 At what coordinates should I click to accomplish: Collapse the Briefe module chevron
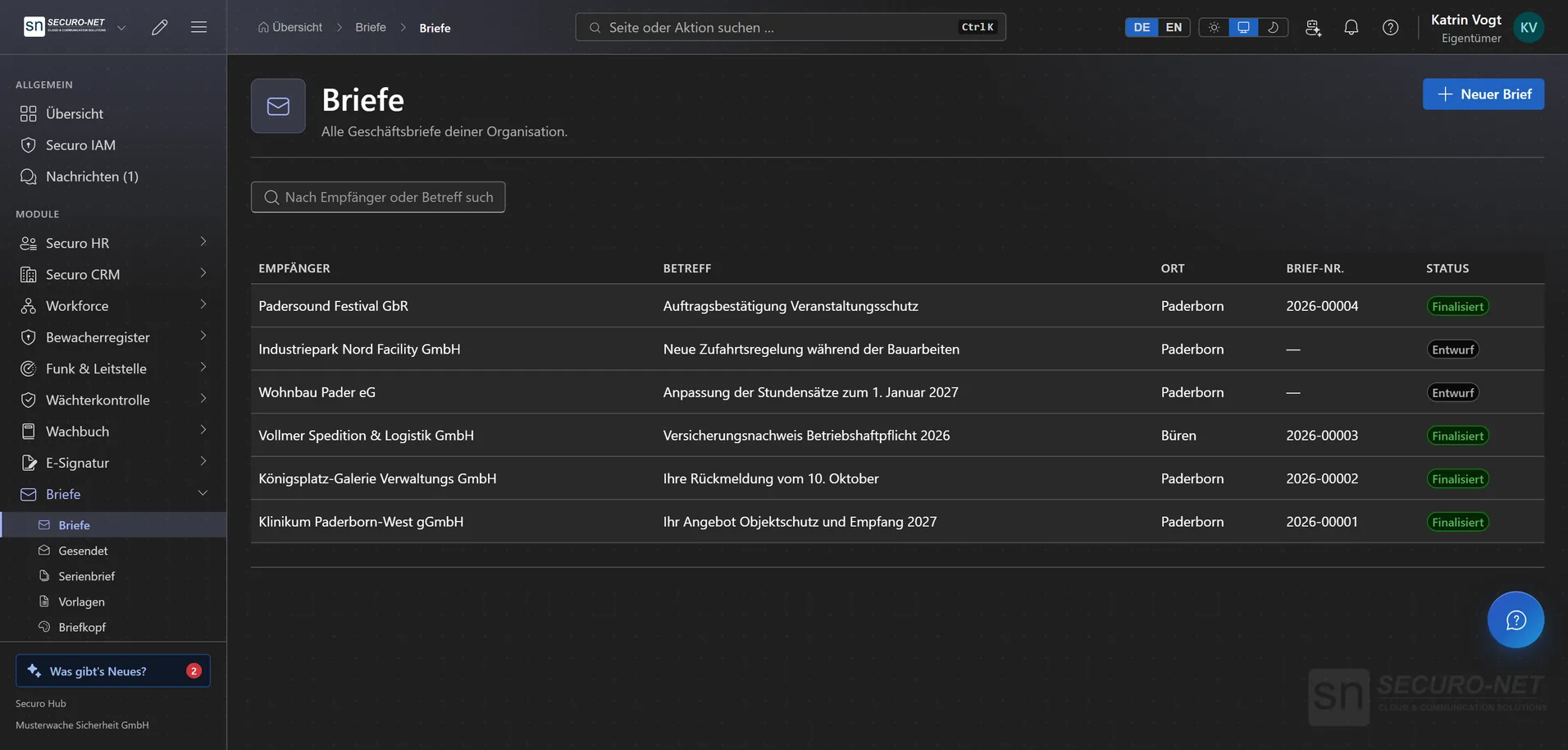pos(203,493)
